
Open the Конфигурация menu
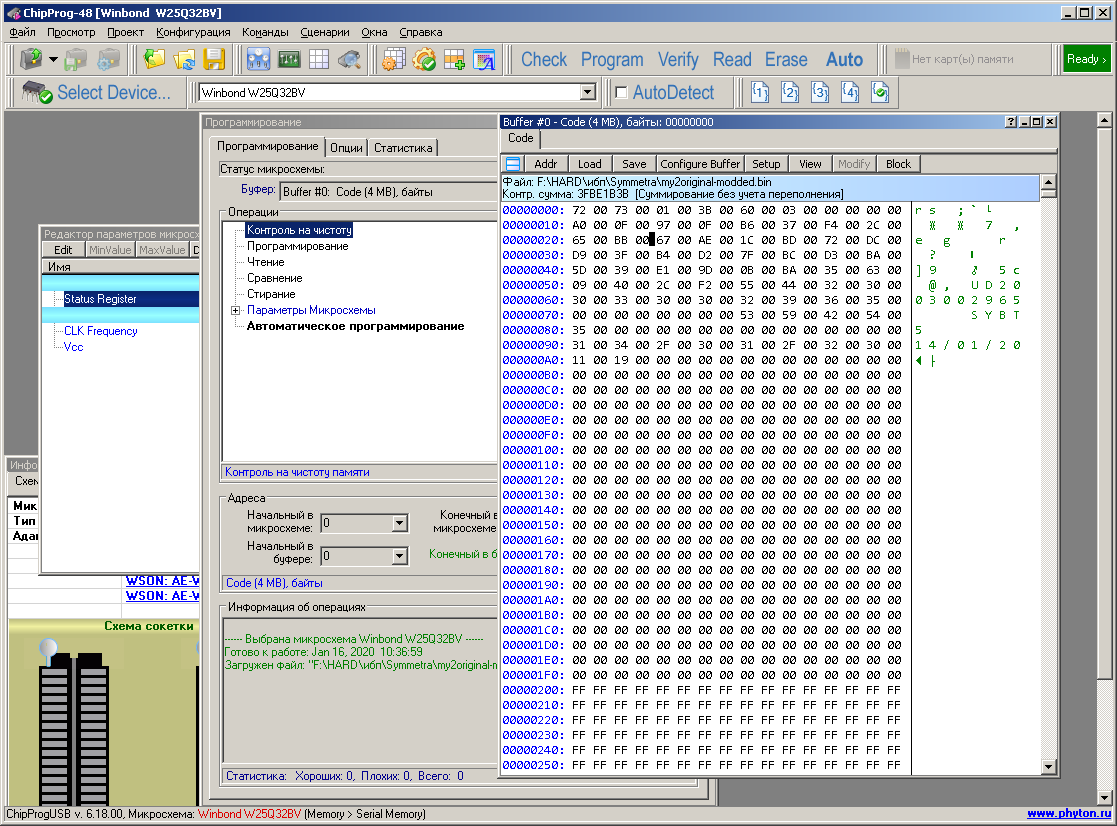pos(193,32)
